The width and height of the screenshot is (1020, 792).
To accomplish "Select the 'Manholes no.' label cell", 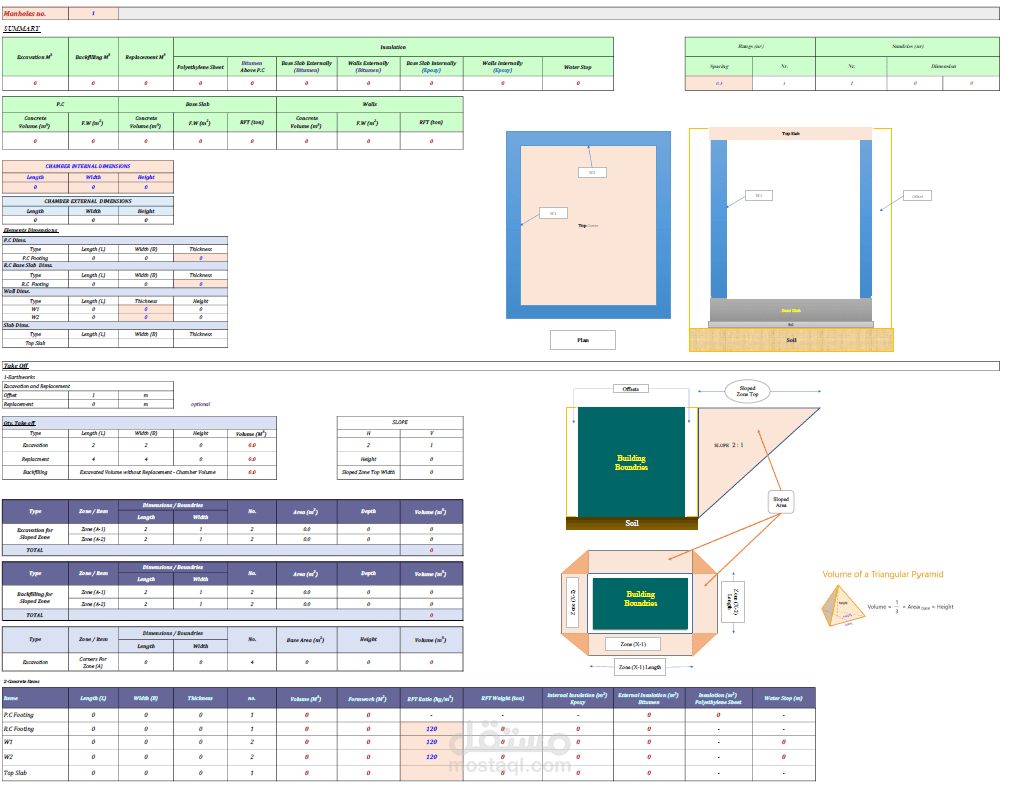I will [35, 13].
